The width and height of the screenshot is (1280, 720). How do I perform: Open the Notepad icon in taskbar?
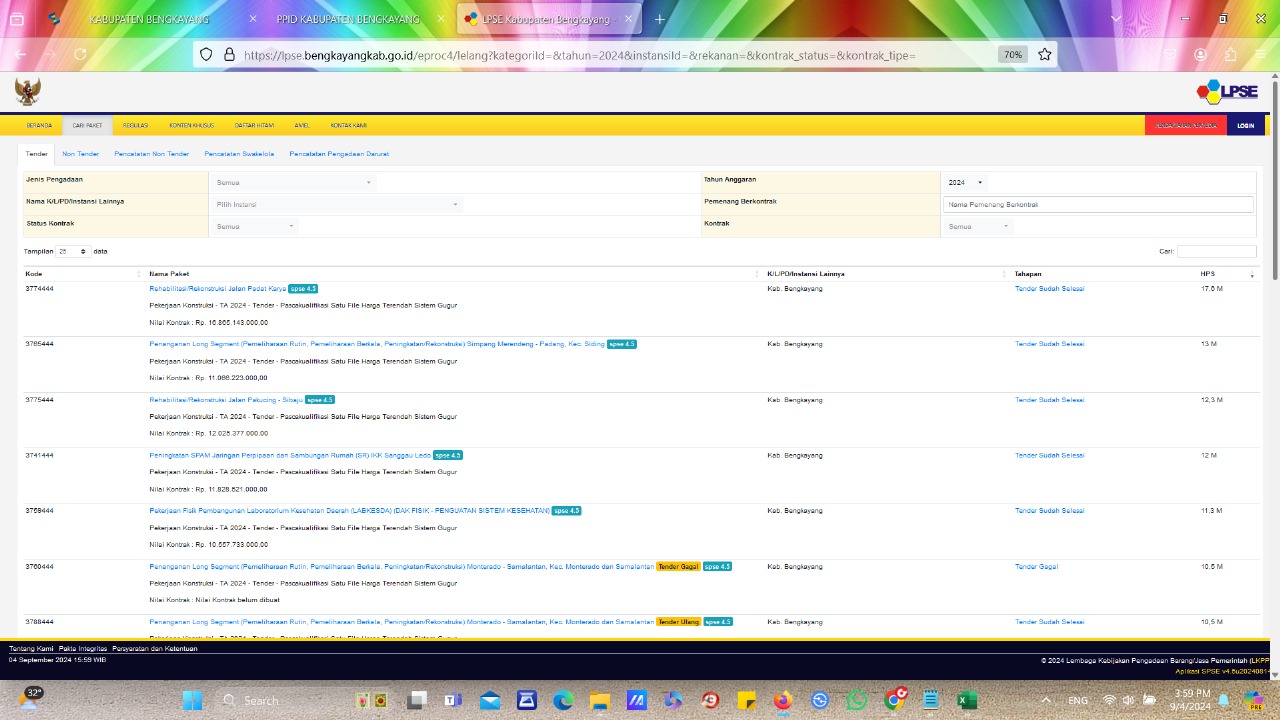click(x=930, y=700)
